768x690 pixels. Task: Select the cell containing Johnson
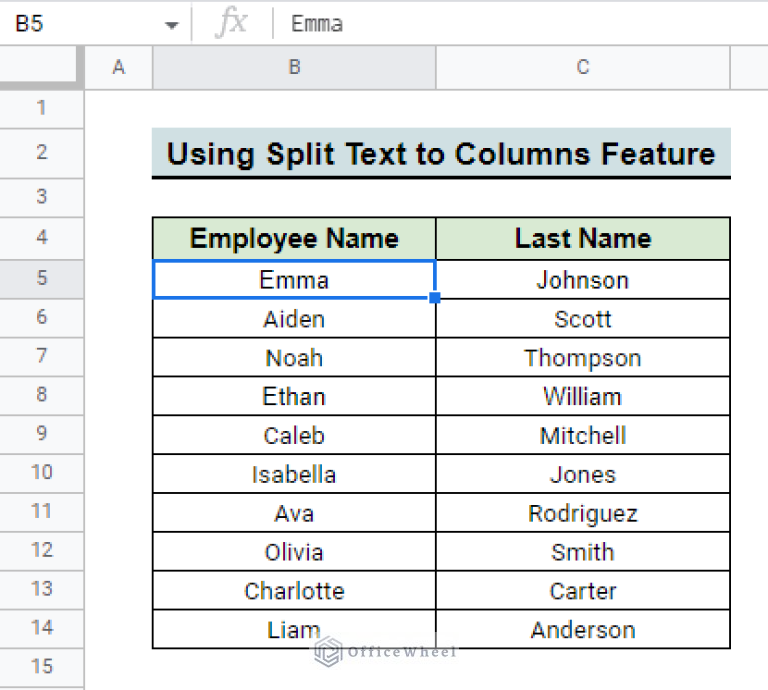pyautogui.click(x=583, y=280)
